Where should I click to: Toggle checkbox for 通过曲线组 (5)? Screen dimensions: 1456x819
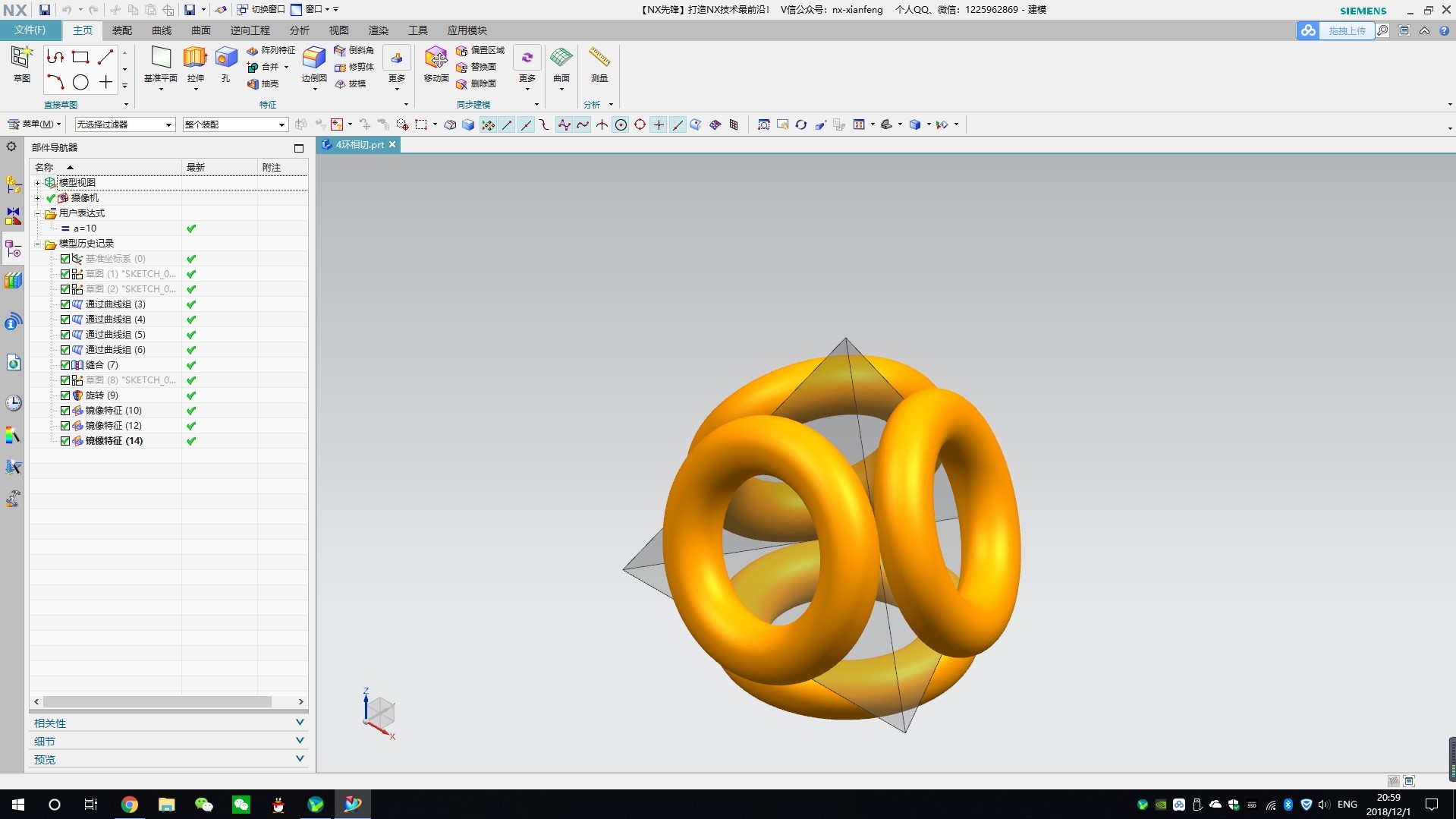coord(65,335)
